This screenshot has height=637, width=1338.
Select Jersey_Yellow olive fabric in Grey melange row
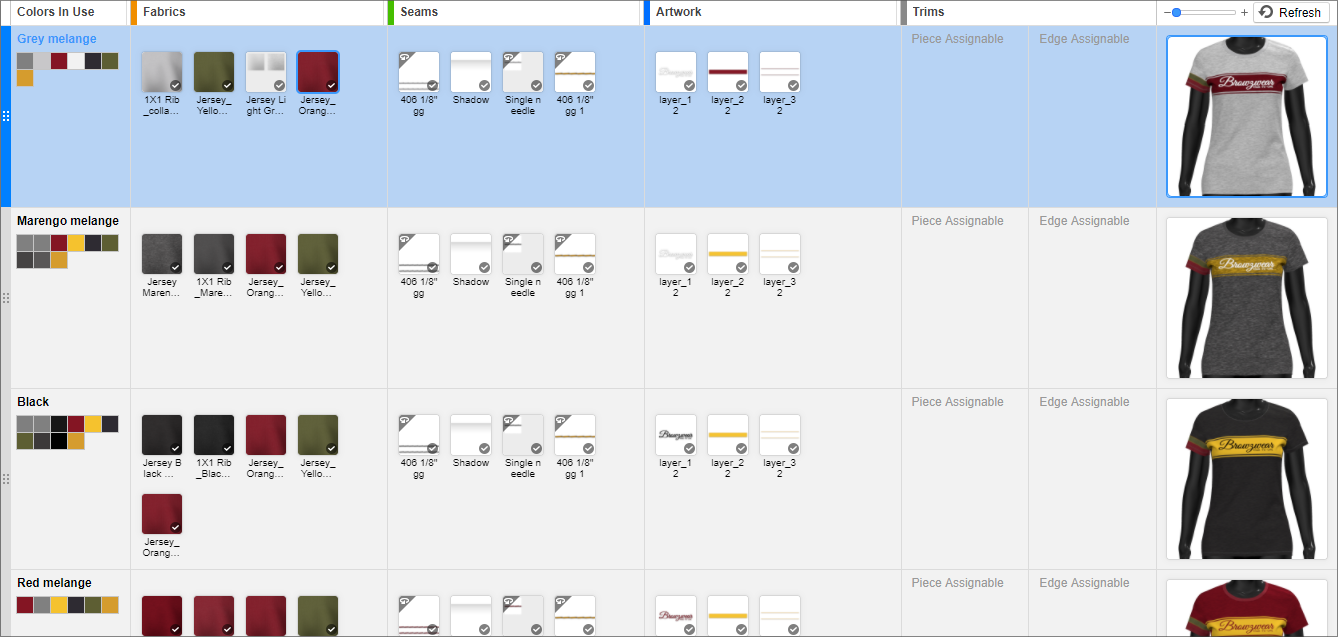pos(214,72)
